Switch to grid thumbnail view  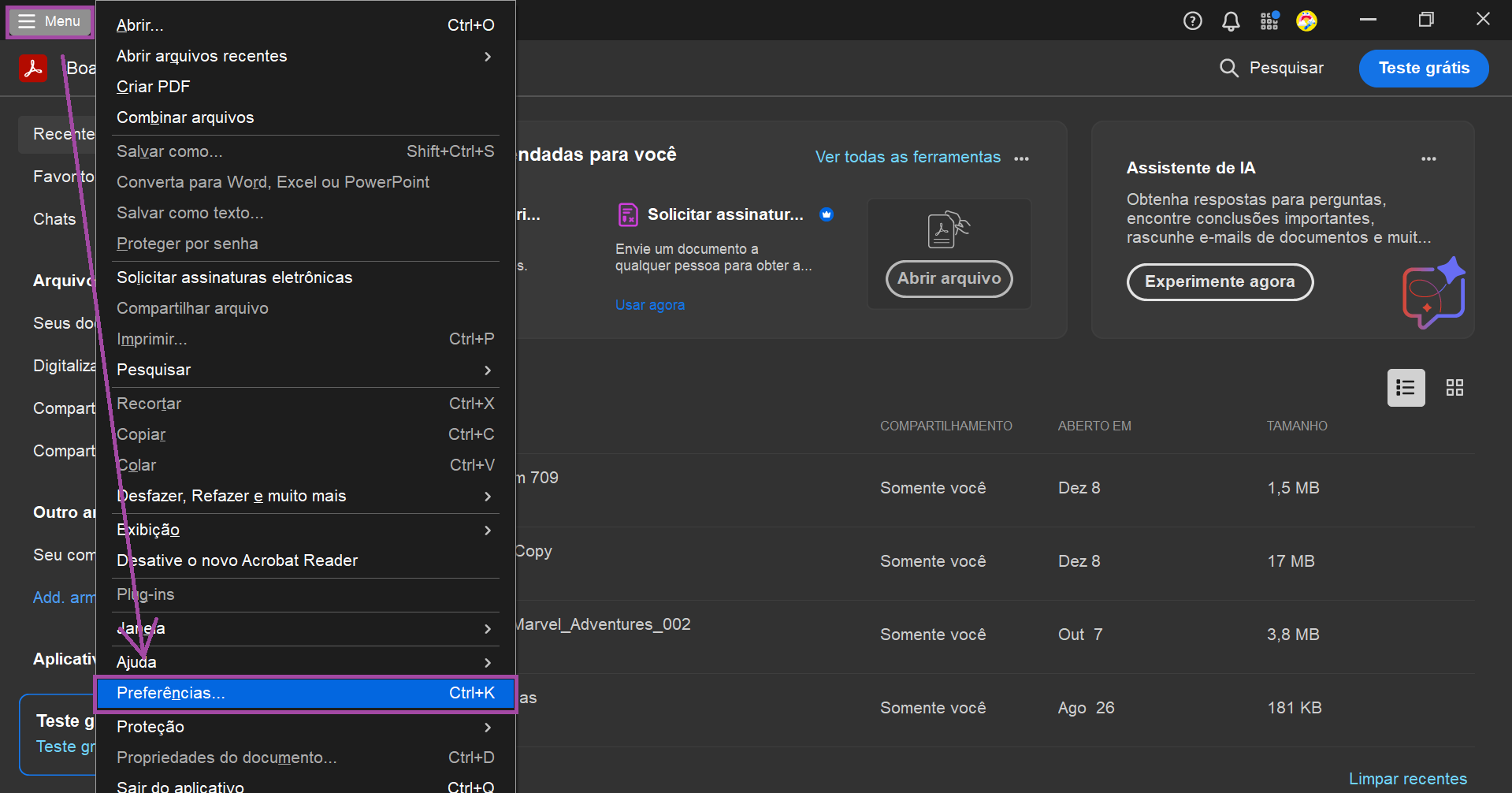pos(1455,388)
